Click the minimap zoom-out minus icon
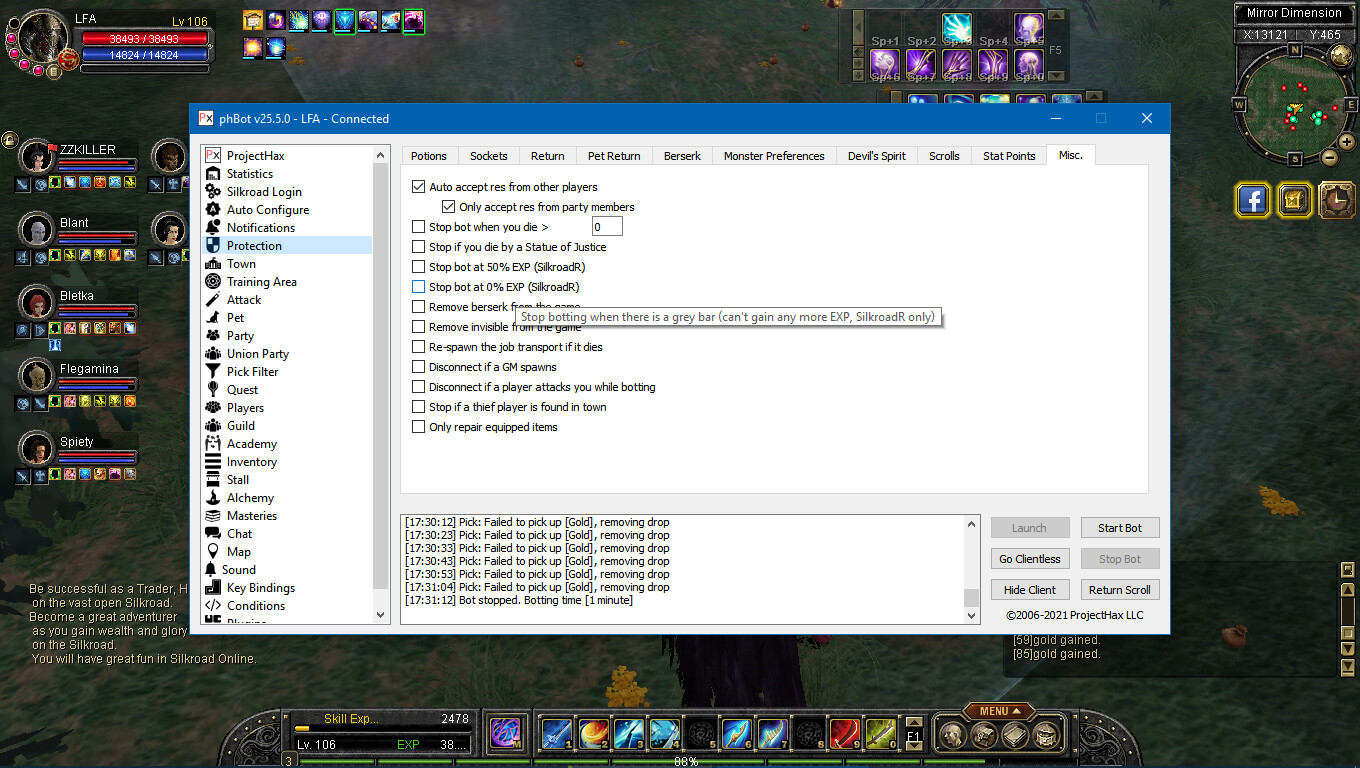 click(1329, 157)
